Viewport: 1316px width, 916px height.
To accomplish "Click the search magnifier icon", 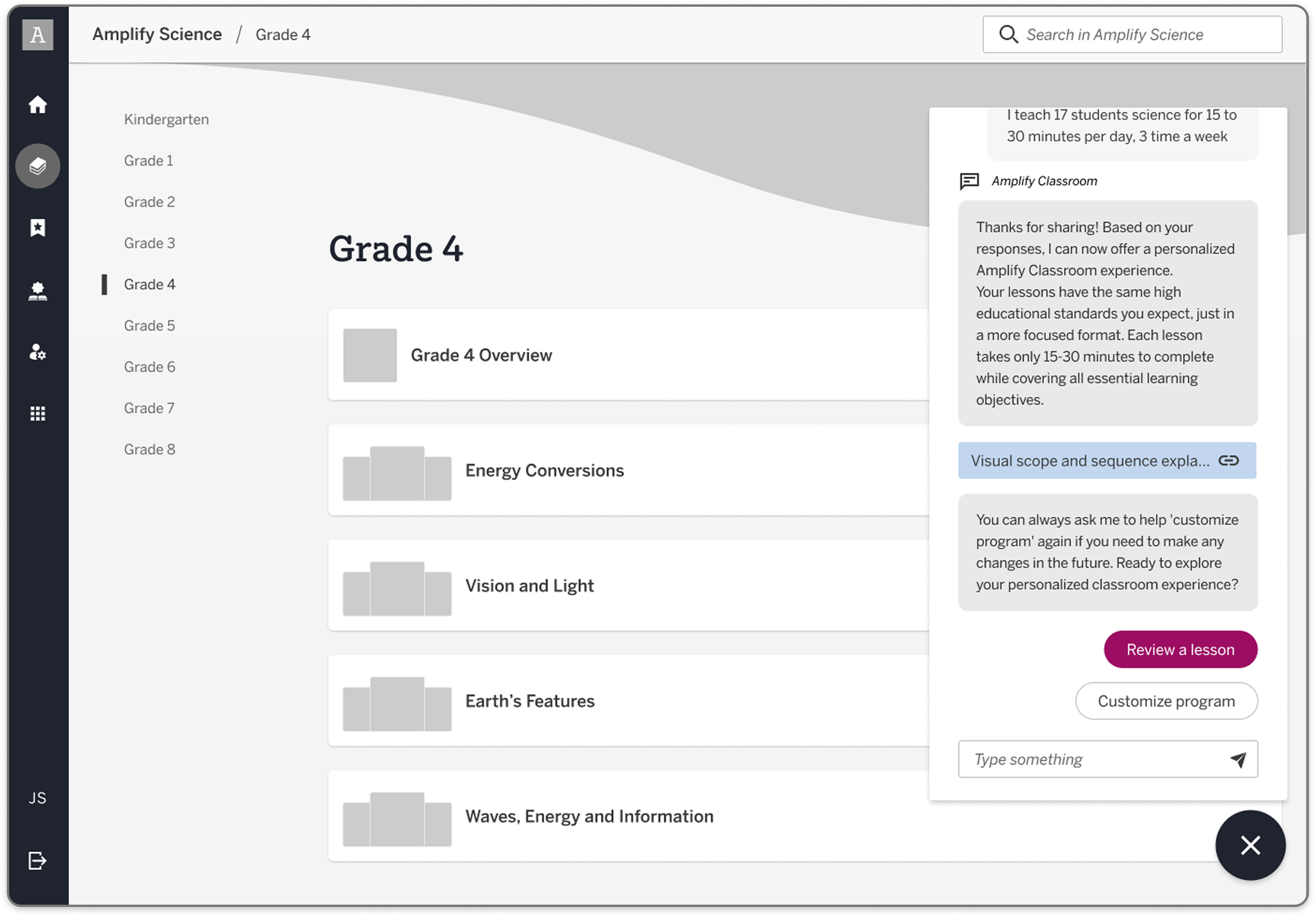I will (1008, 34).
